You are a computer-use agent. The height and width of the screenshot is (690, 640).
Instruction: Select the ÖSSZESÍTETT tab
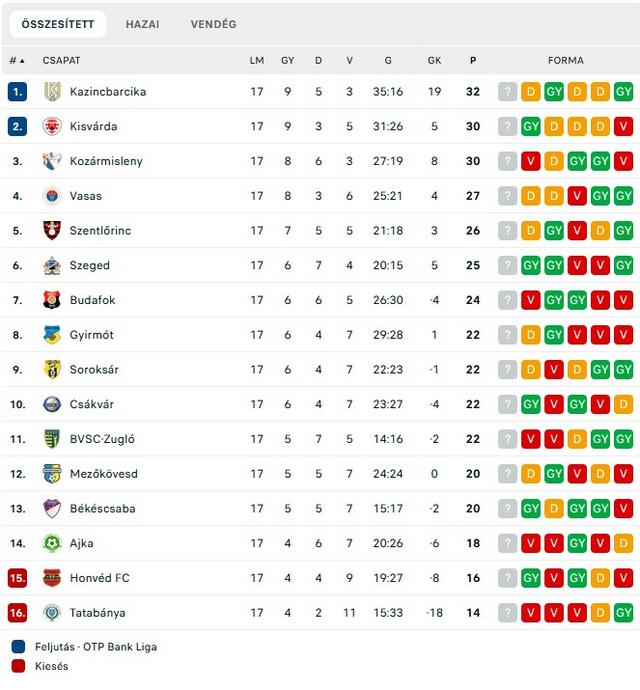pyautogui.click(x=58, y=24)
